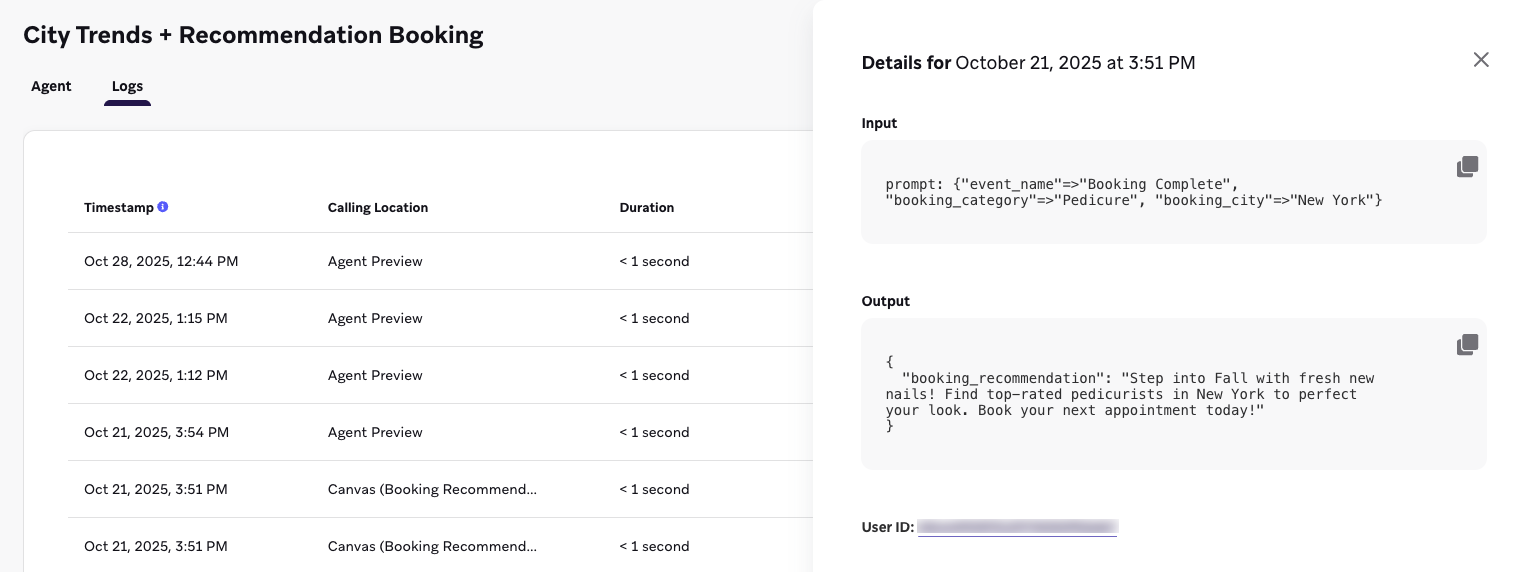Open the Oct 22, 1:12 PM log entry
This screenshot has height=572, width=1526.
tap(156, 376)
